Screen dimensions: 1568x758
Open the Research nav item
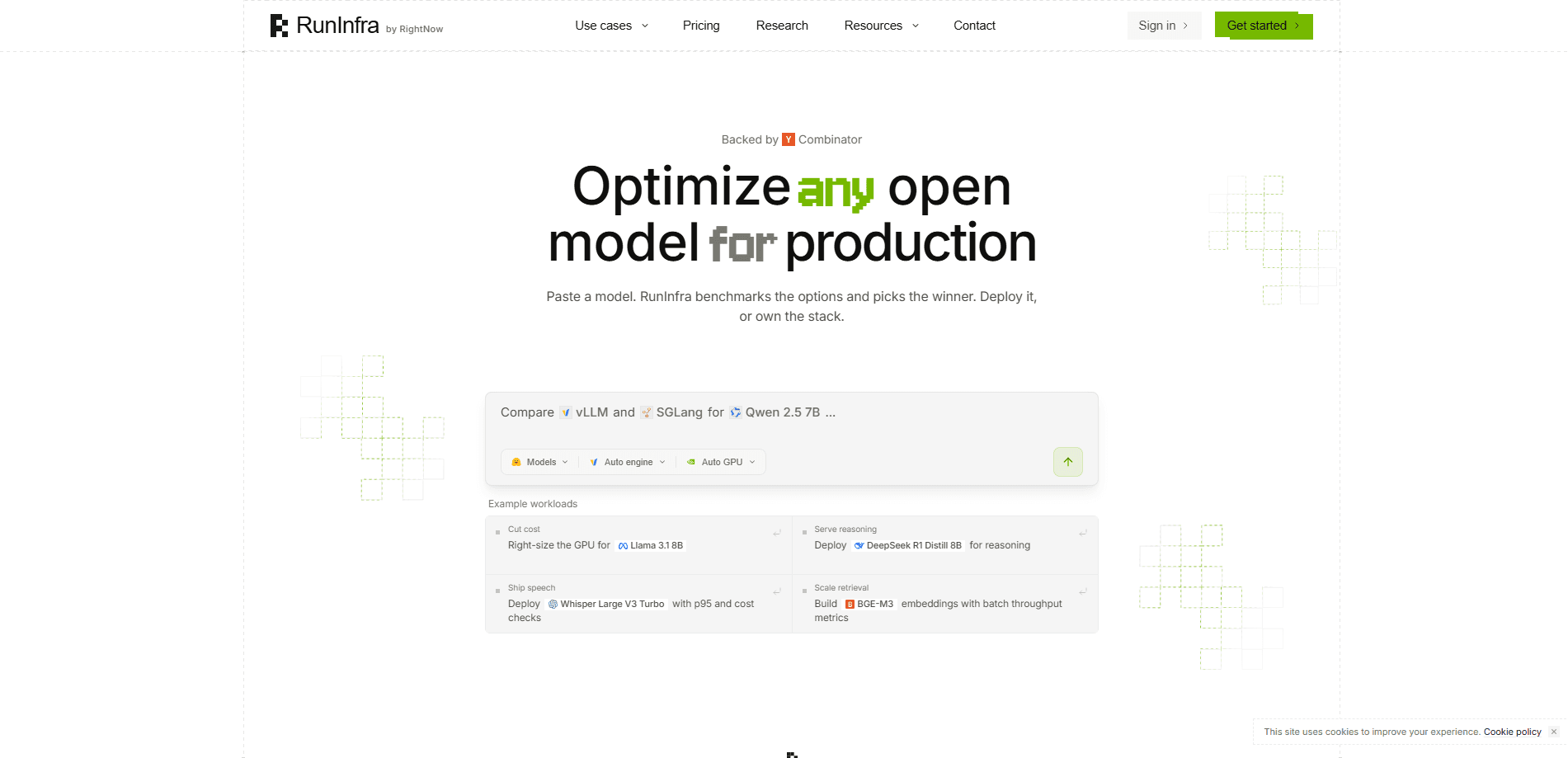tap(782, 26)
